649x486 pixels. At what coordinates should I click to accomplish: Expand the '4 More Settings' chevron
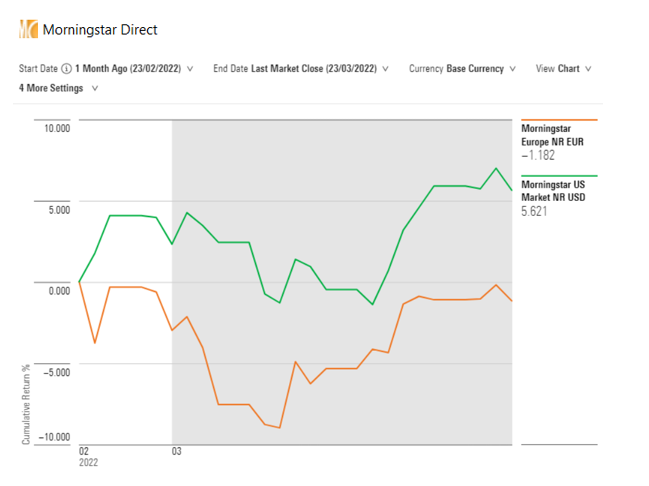[94, 88]
